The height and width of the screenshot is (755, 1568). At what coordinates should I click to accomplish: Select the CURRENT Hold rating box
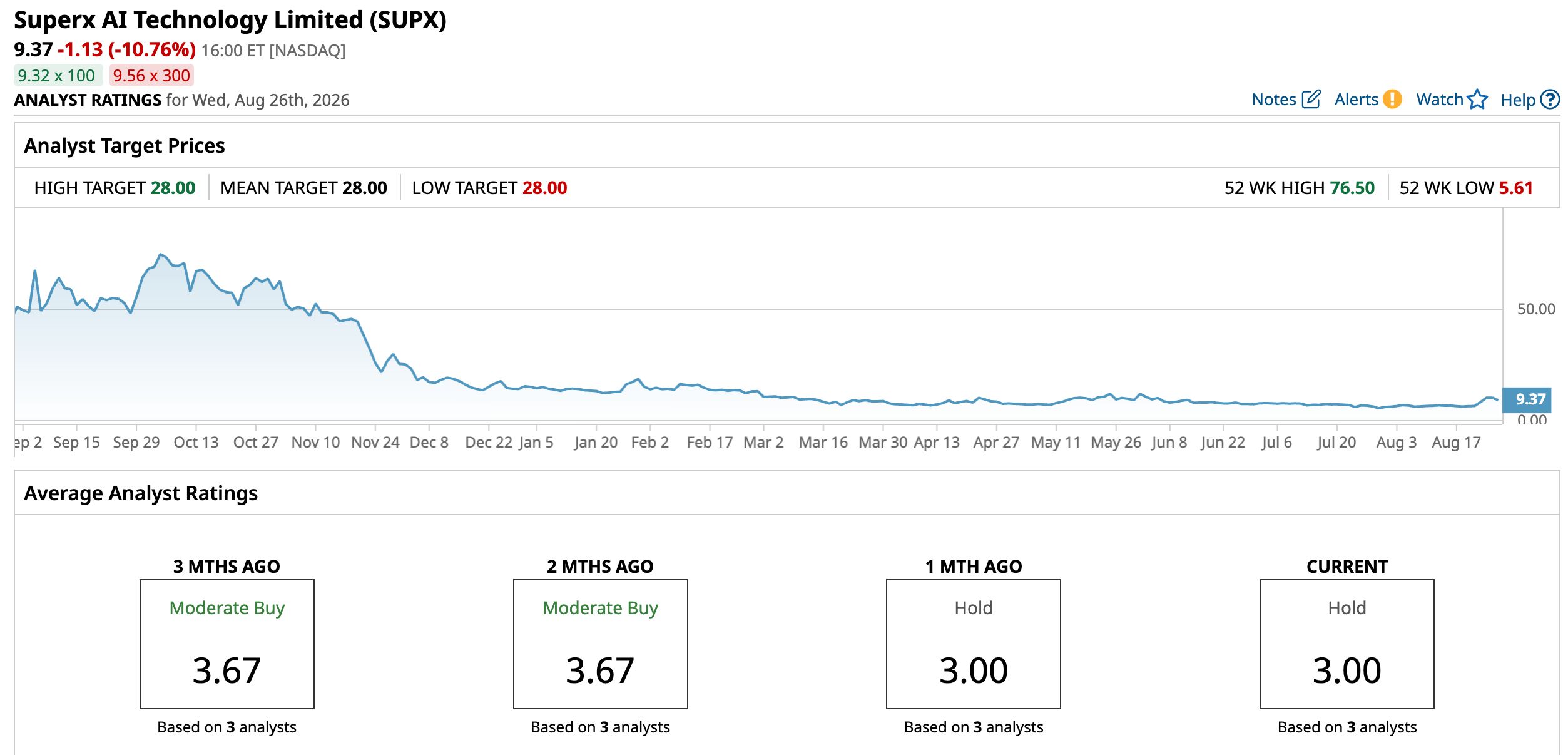[x=1347, y=644]
